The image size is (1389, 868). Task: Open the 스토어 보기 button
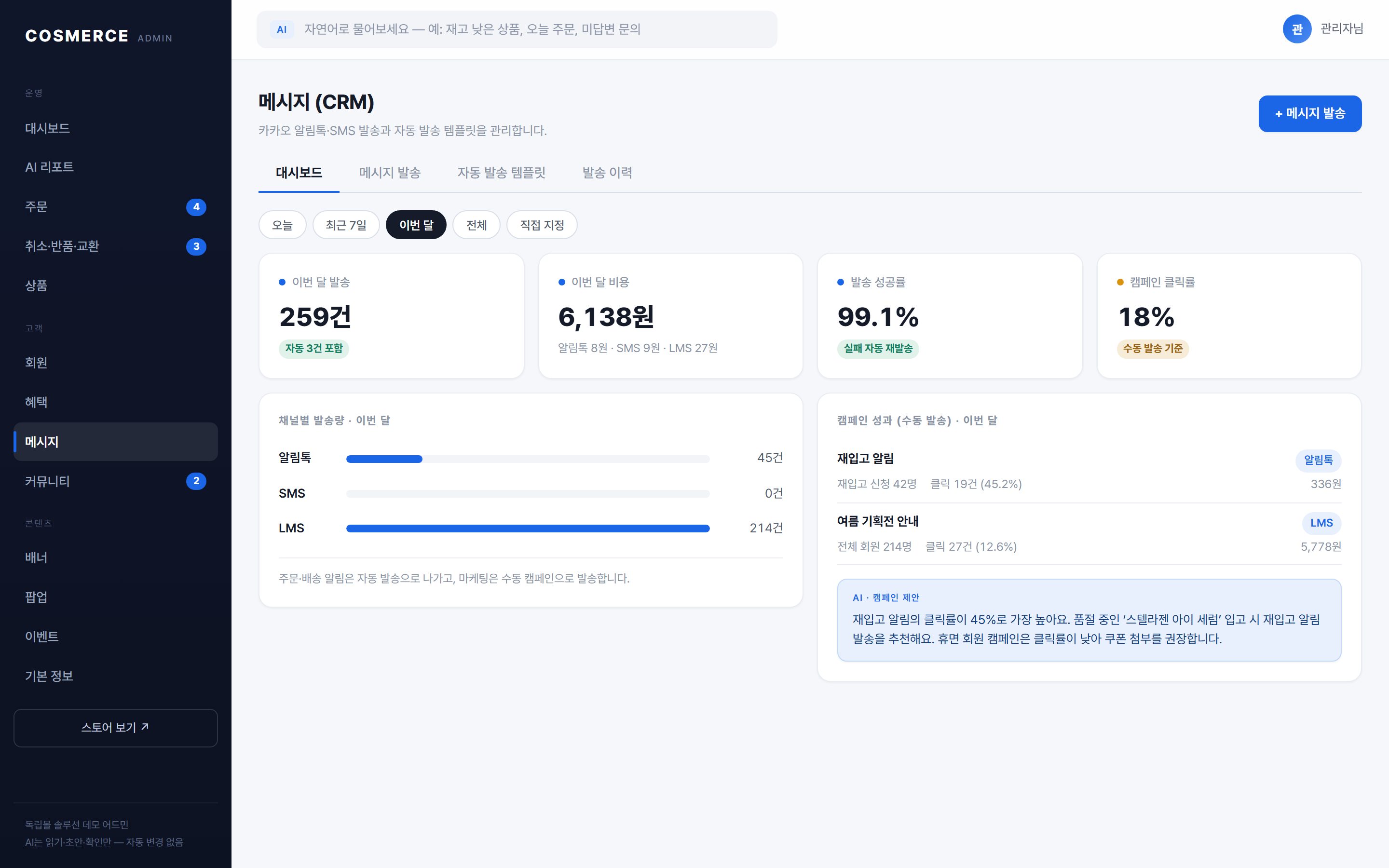click(115, 728)
